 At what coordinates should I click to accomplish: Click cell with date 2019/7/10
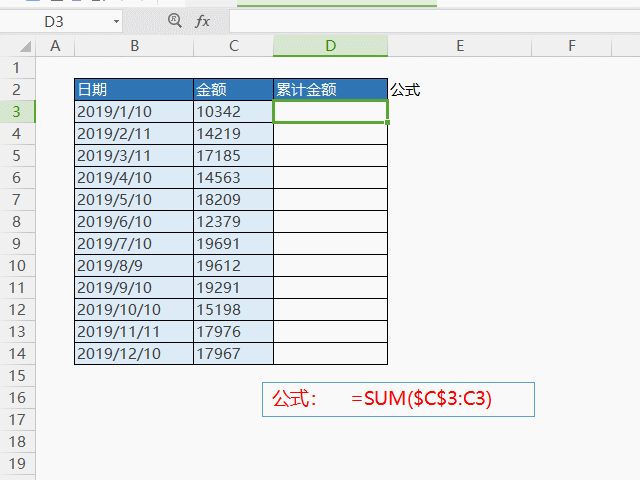(x=134, y=244)
